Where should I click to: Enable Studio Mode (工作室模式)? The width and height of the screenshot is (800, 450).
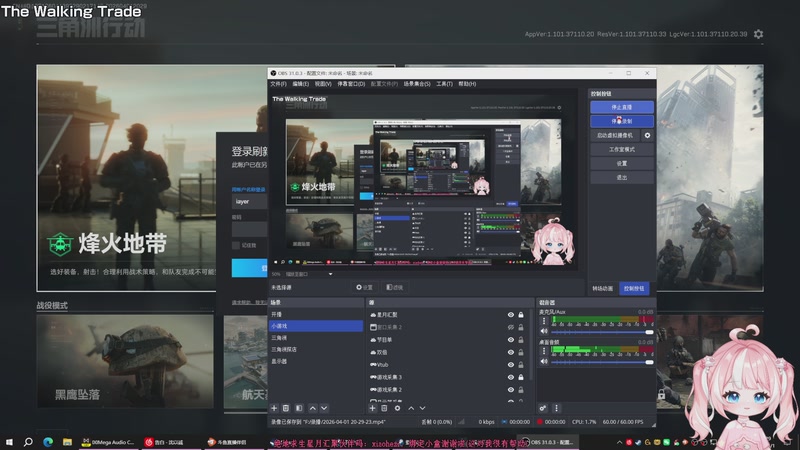(x=621, y=149)
